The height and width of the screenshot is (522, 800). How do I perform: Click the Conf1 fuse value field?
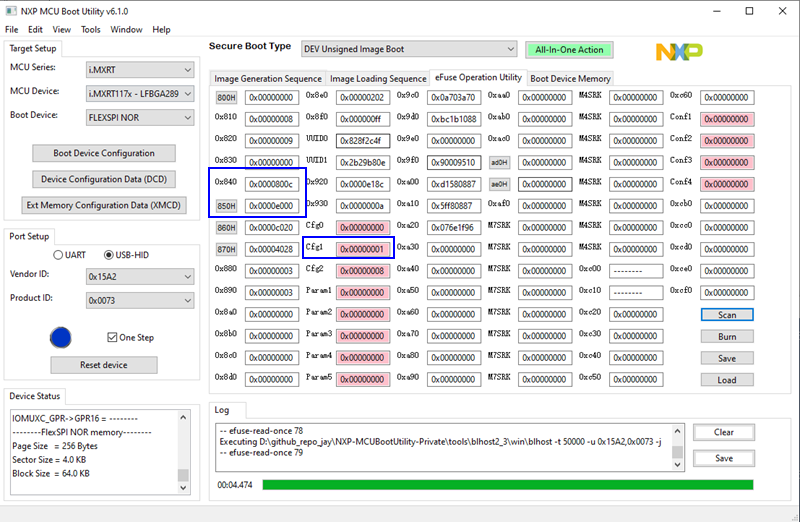point(727,119)
